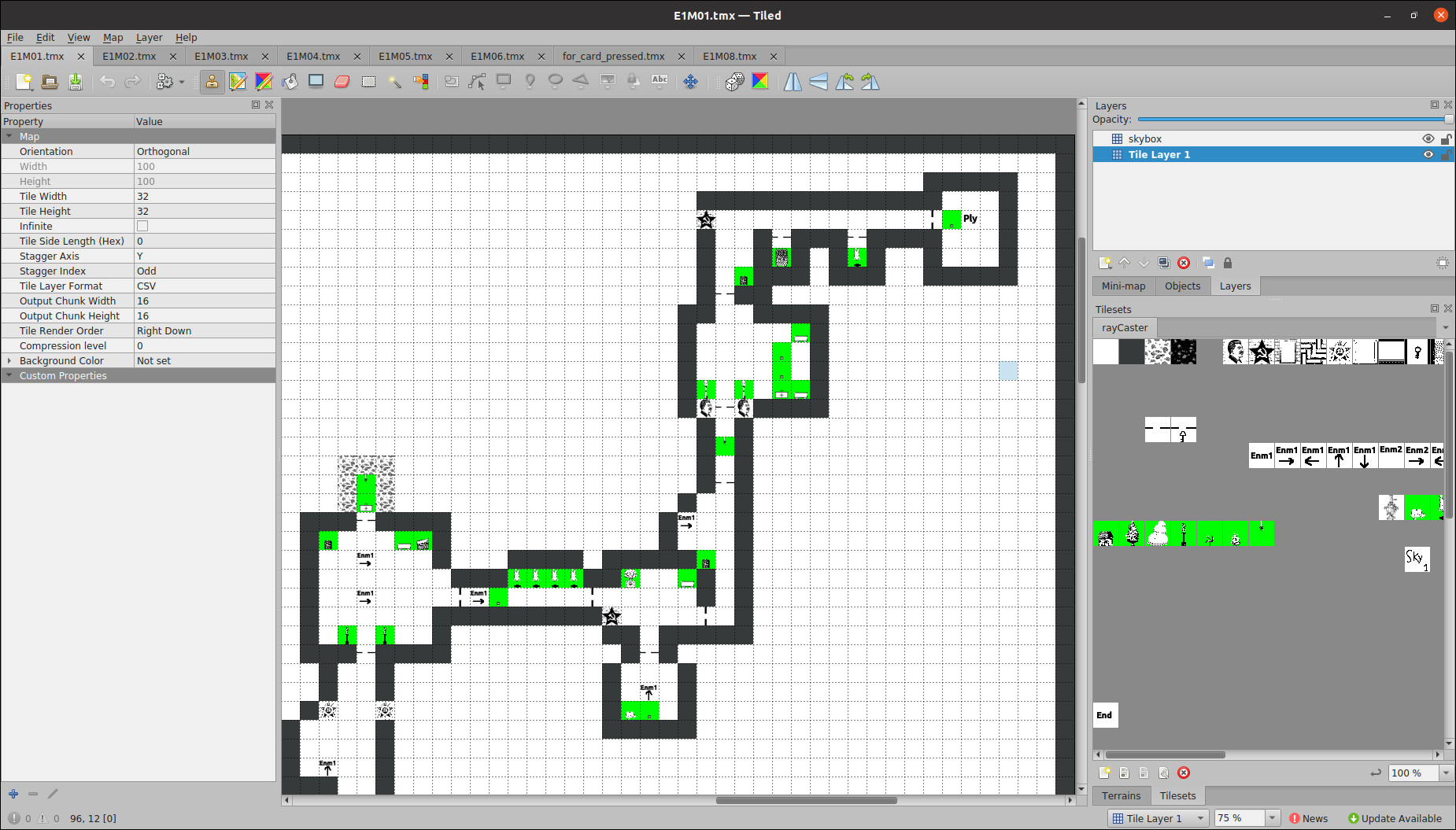
Task: Open the rayCaster tileset dropdown
Action: tap(1445, 327)
